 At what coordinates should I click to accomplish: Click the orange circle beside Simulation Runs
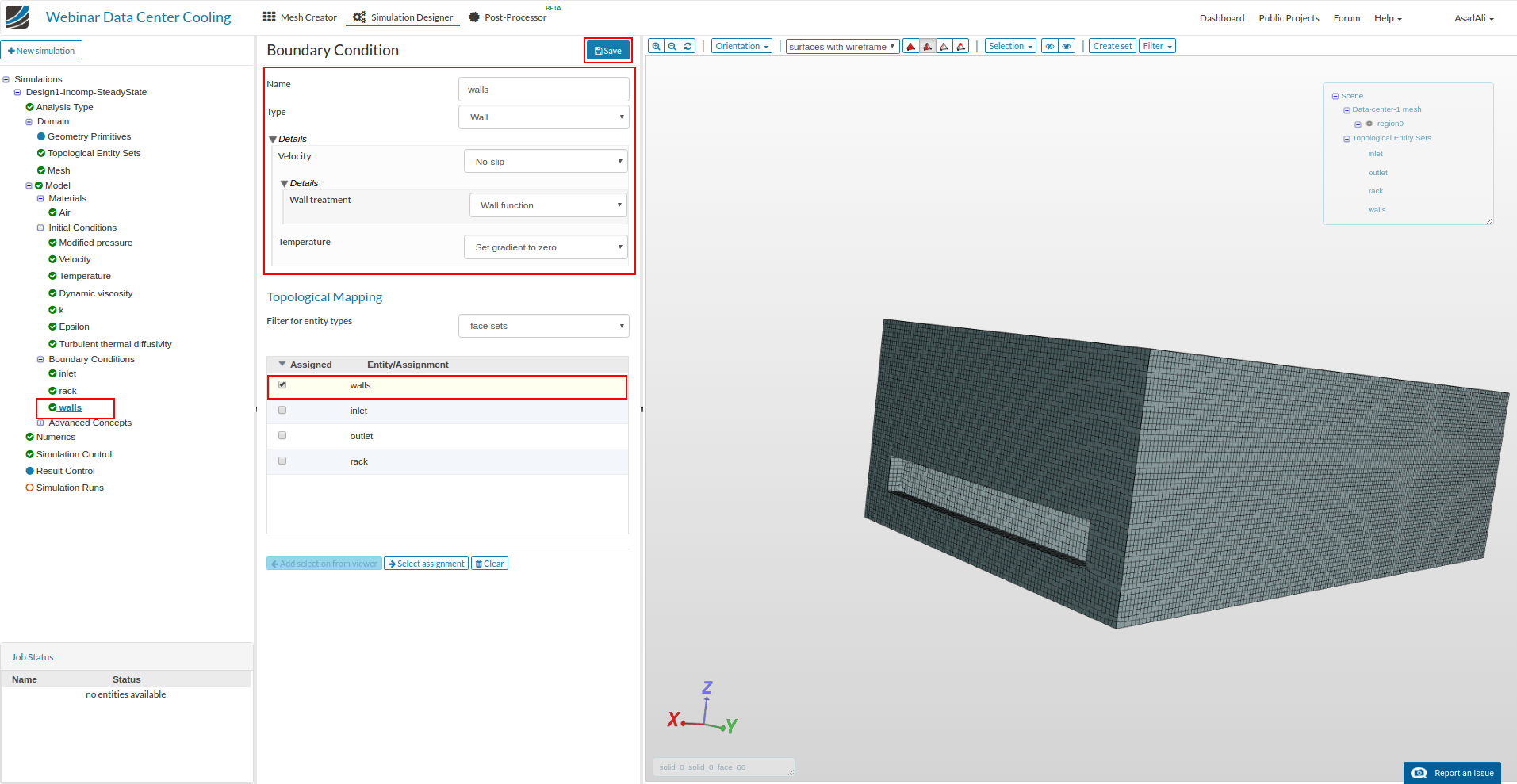29,488
